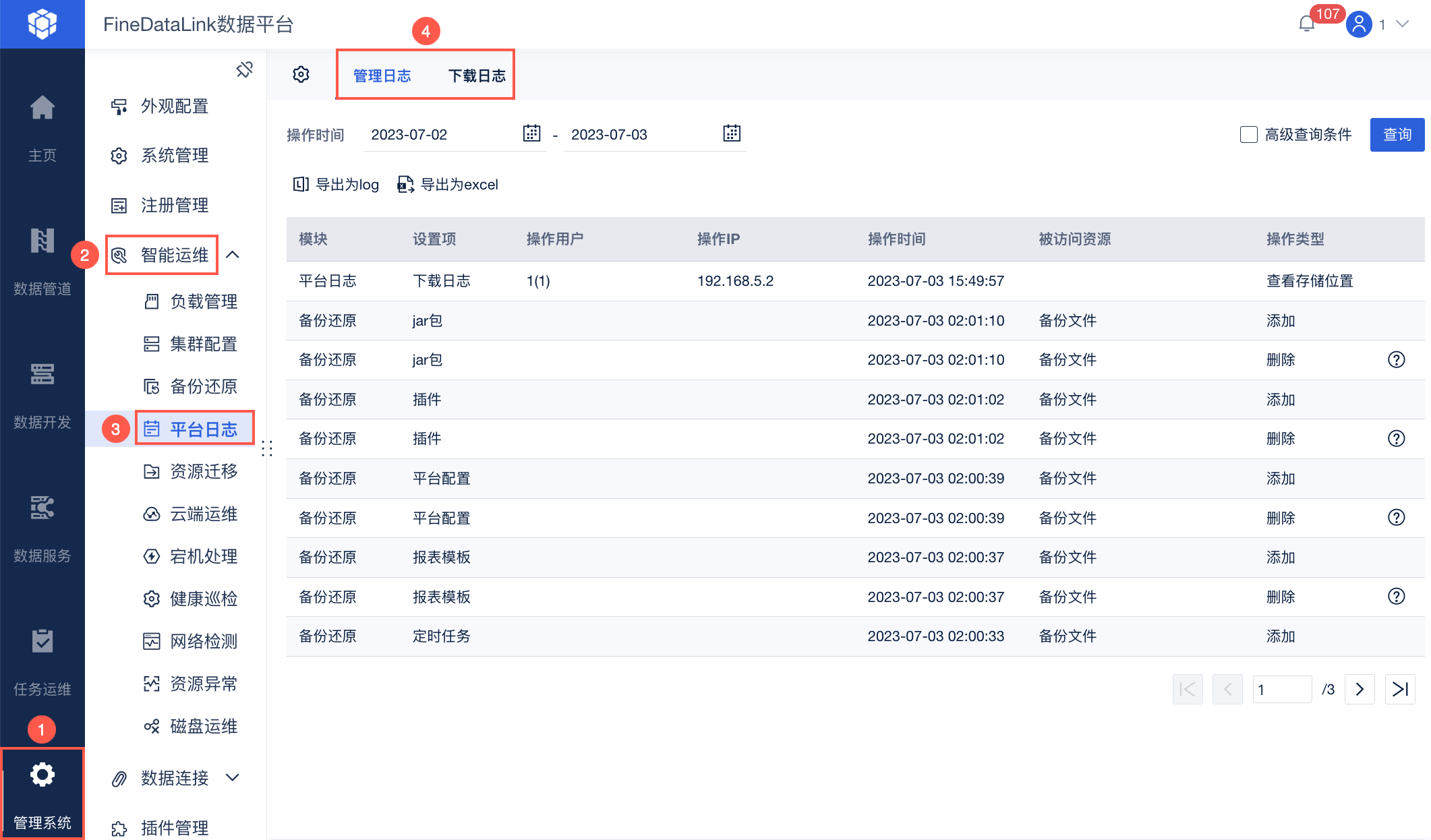This screenshot has width=1431, height=840.
Task: Open the start date calendar picker
Action: (x=531, y=133)
